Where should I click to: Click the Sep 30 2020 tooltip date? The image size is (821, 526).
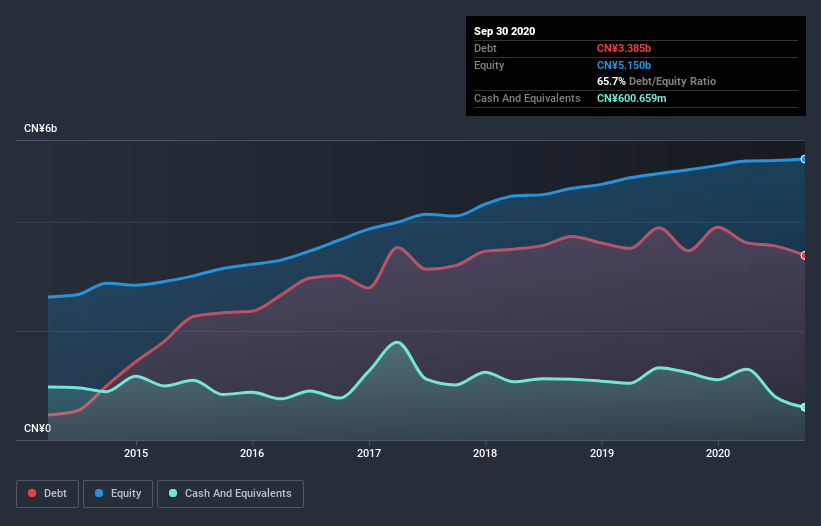click(504, 31)
